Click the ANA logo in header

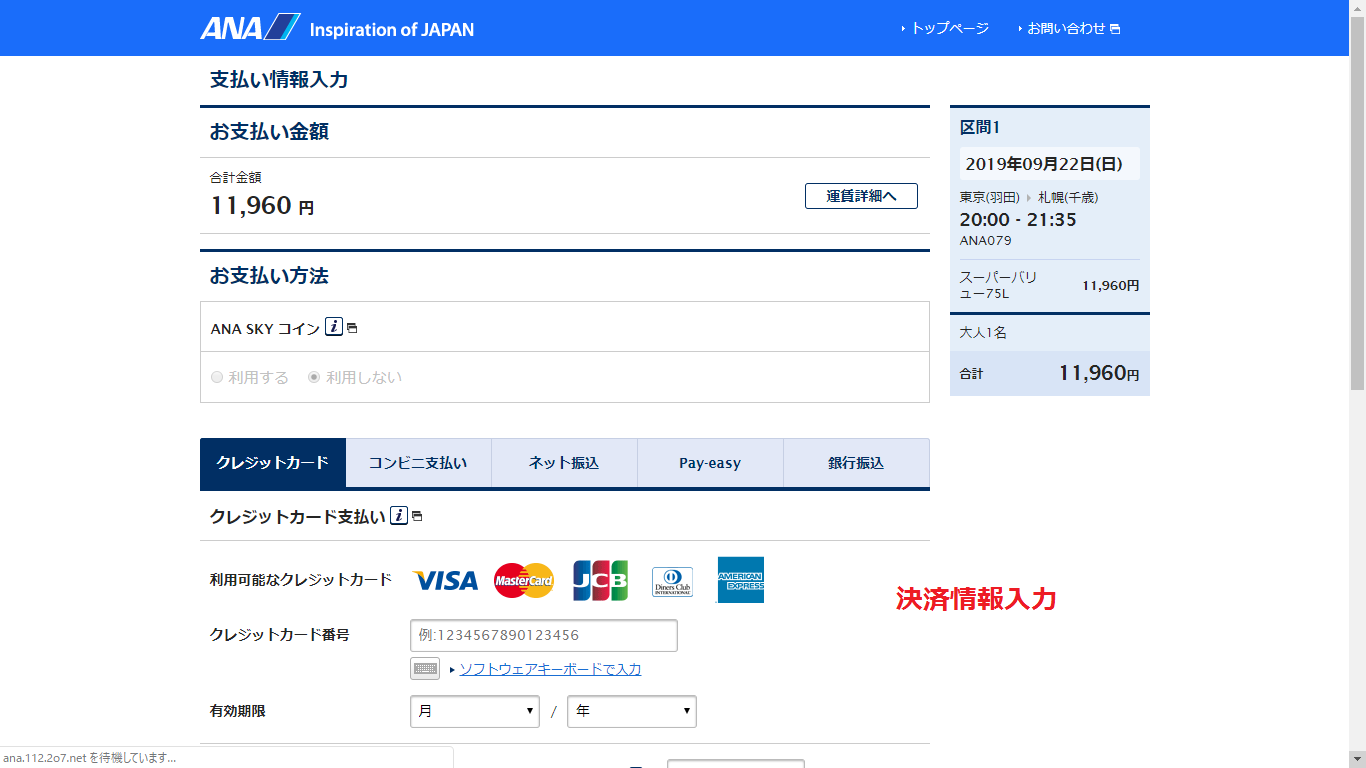(250, 27)
